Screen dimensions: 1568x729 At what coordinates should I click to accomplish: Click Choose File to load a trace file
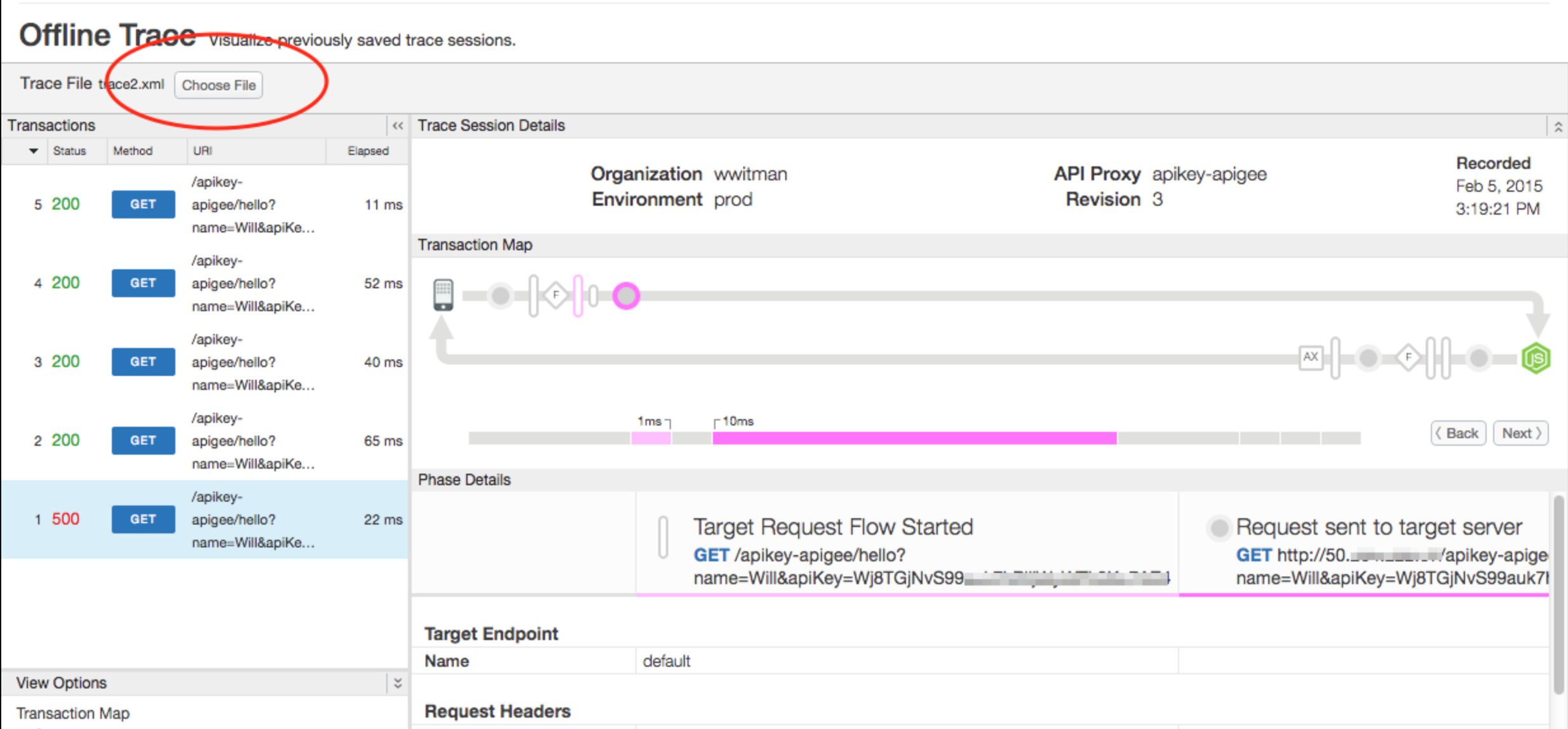coord(218,85)
